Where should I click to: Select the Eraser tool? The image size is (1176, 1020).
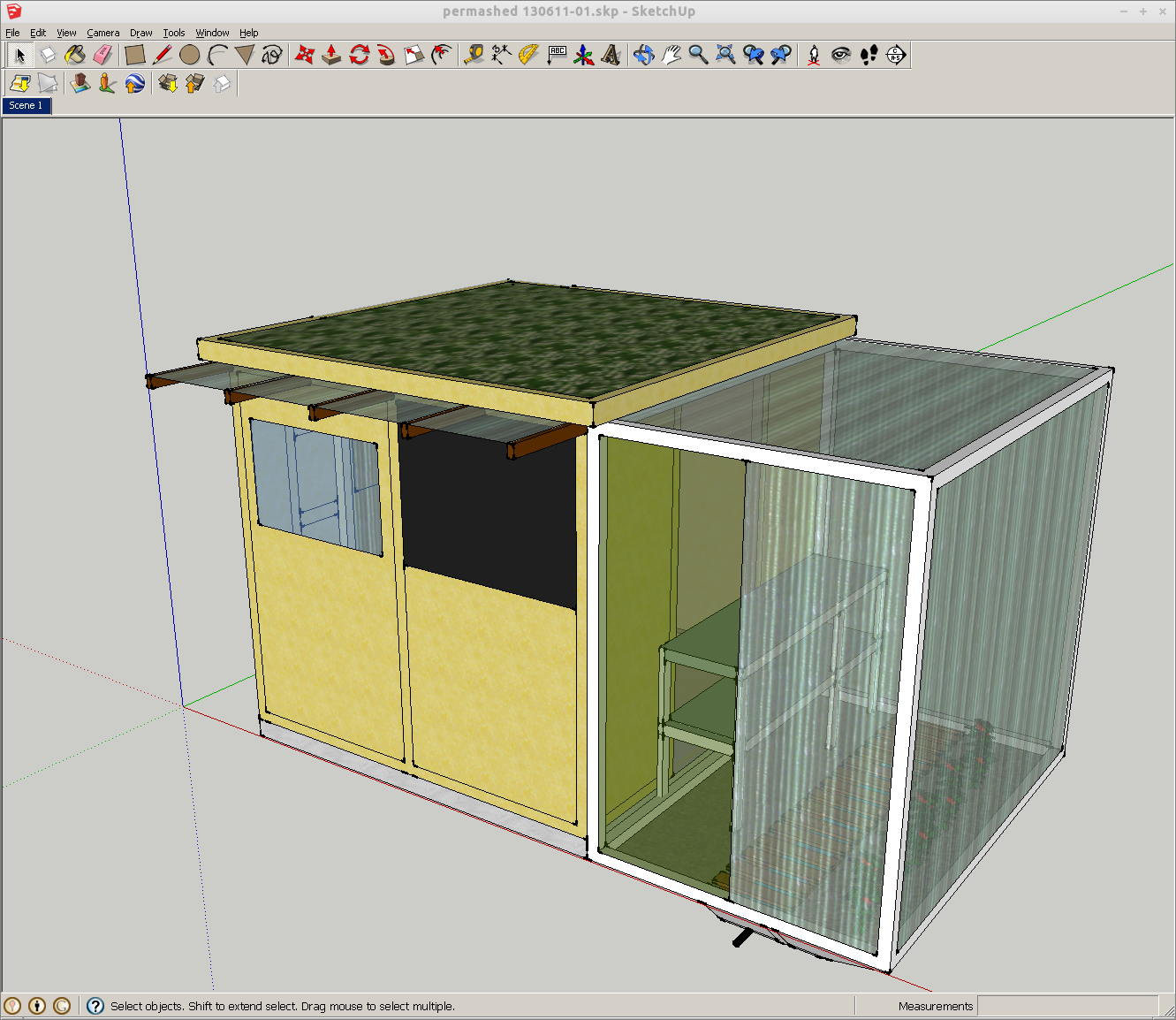(102, 54)
